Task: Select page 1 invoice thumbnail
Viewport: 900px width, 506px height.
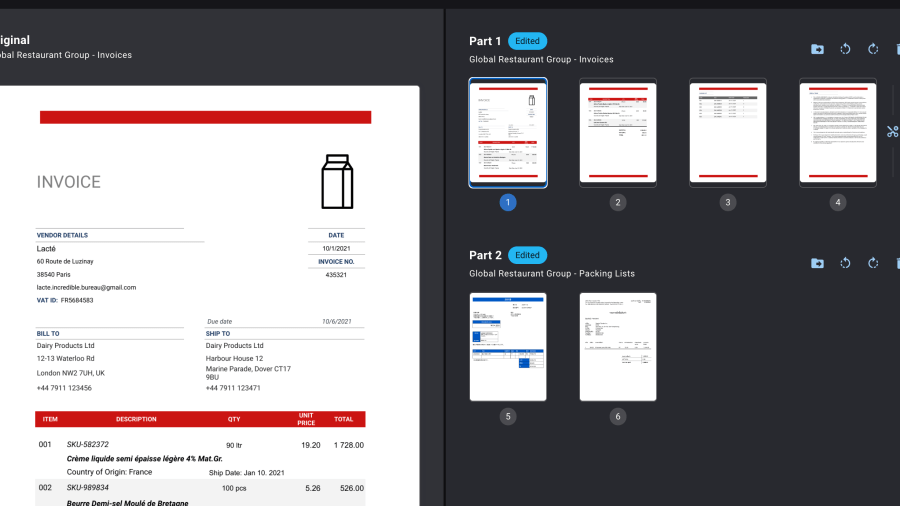Action: point(508,132)
